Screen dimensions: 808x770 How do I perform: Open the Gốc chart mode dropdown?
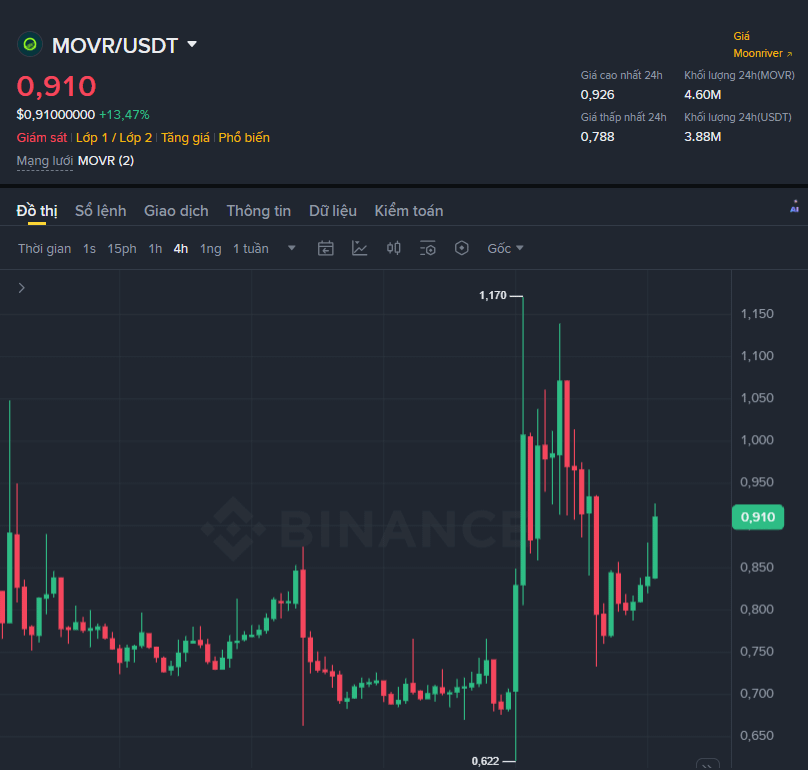[x=506, y=248]
